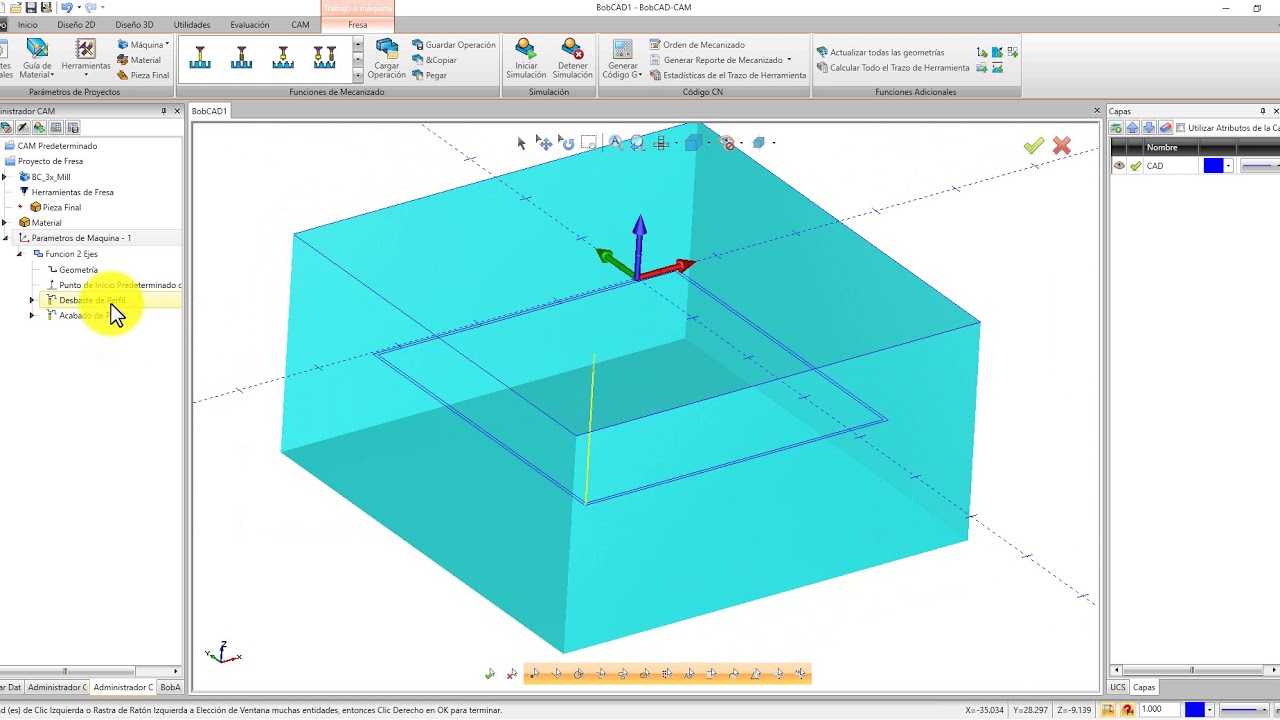Click the add new layer icon in Capas panel
The image size is (1280, 720).
tap(1117, 128)
